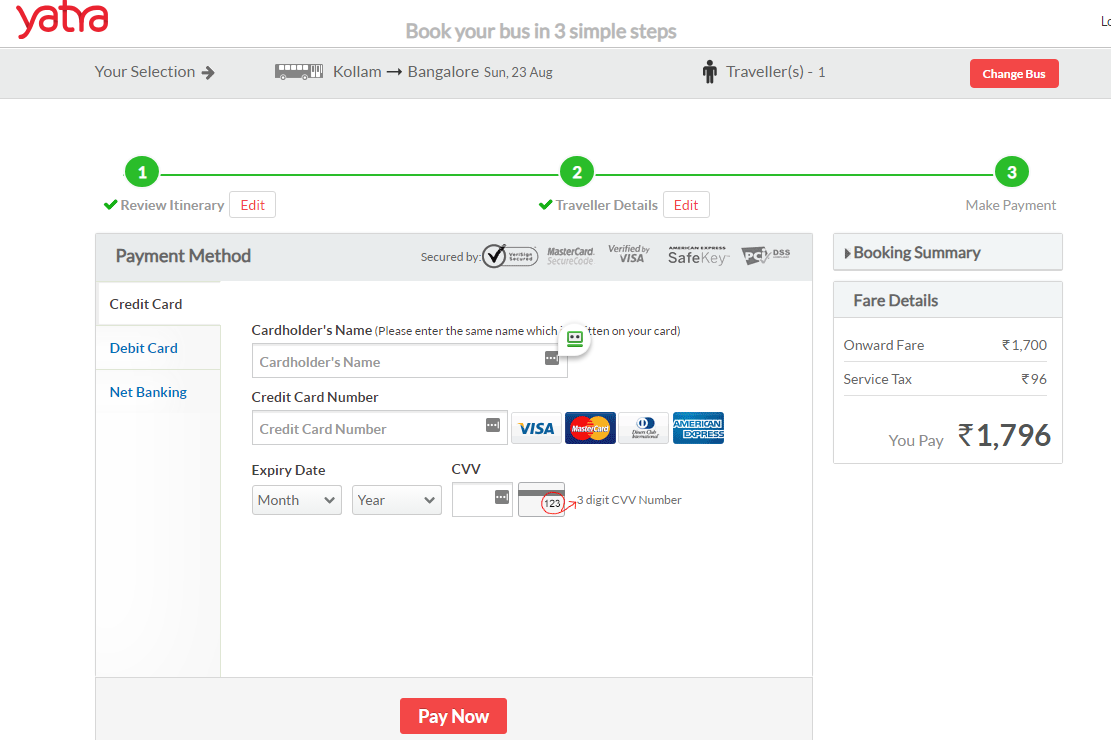Click the VeriSign Secured badge

click(x=510, y=256)
